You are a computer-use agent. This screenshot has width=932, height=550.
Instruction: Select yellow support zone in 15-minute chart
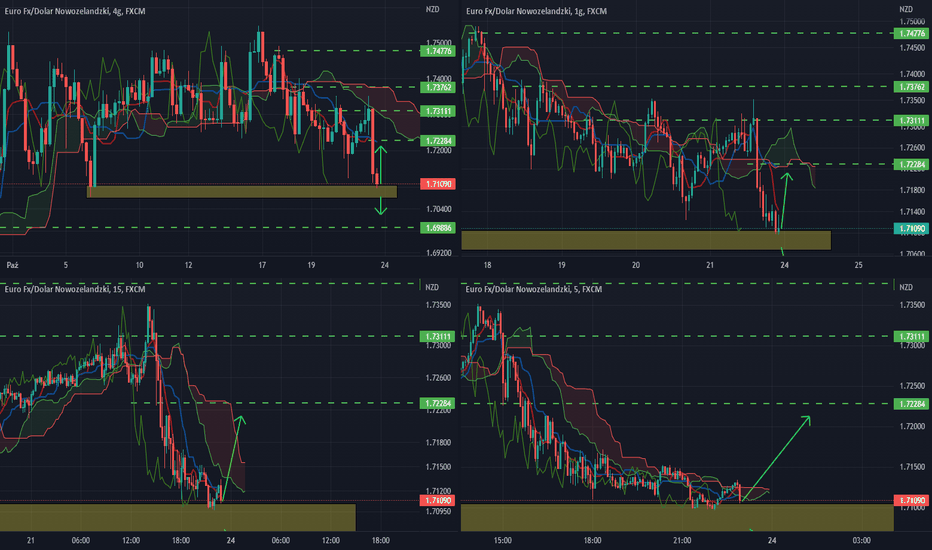(178, 517)
